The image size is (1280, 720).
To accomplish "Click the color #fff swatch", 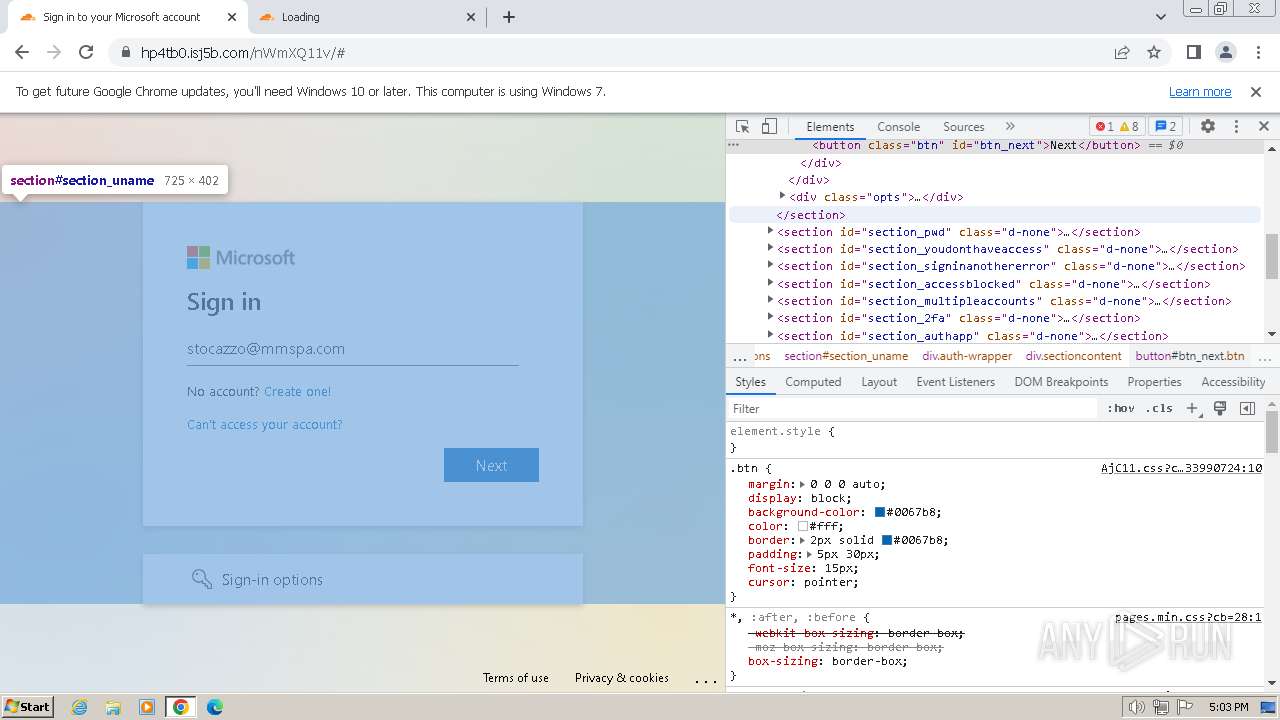I will (803, 526).
